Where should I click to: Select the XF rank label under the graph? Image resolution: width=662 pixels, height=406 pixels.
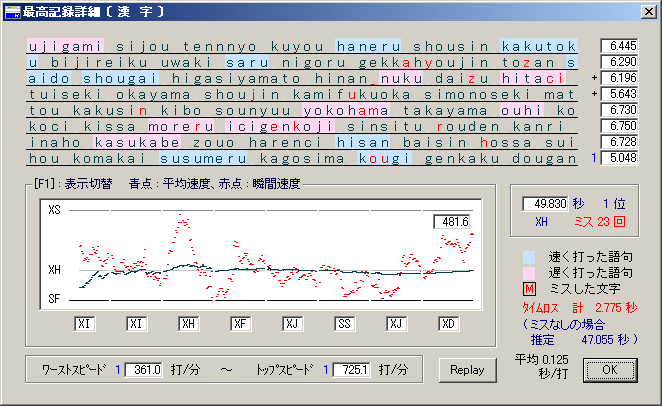click(240, 323)
